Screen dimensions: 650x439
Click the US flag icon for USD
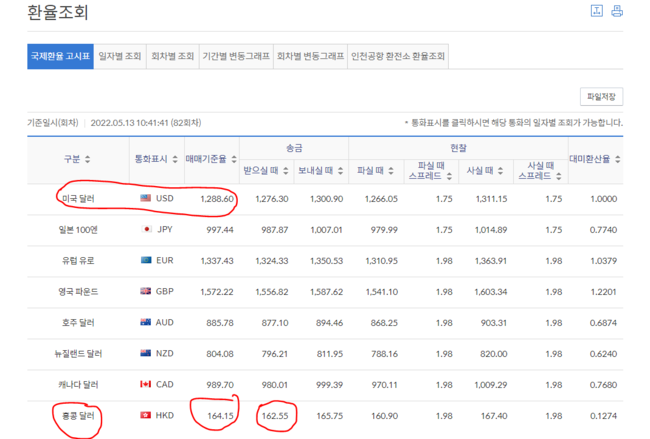147,199
